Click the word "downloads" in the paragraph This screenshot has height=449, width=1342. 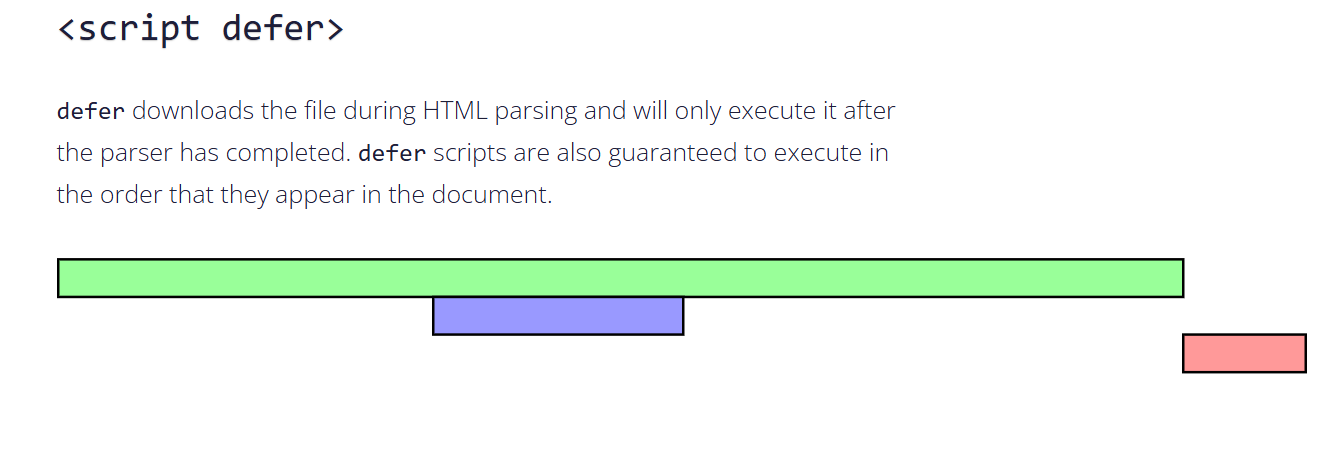[194, 111]
